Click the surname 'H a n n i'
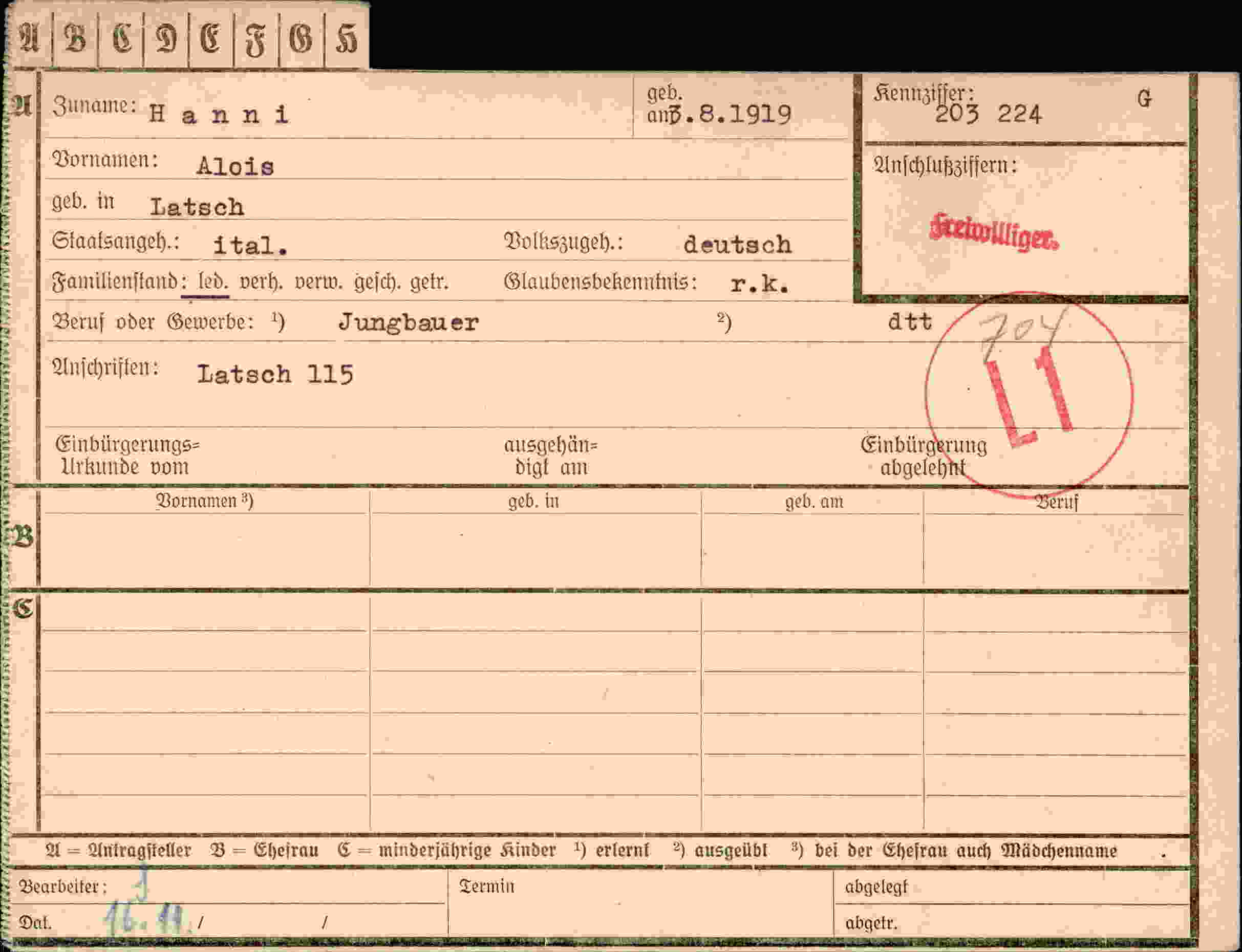 tap(219, 115)
